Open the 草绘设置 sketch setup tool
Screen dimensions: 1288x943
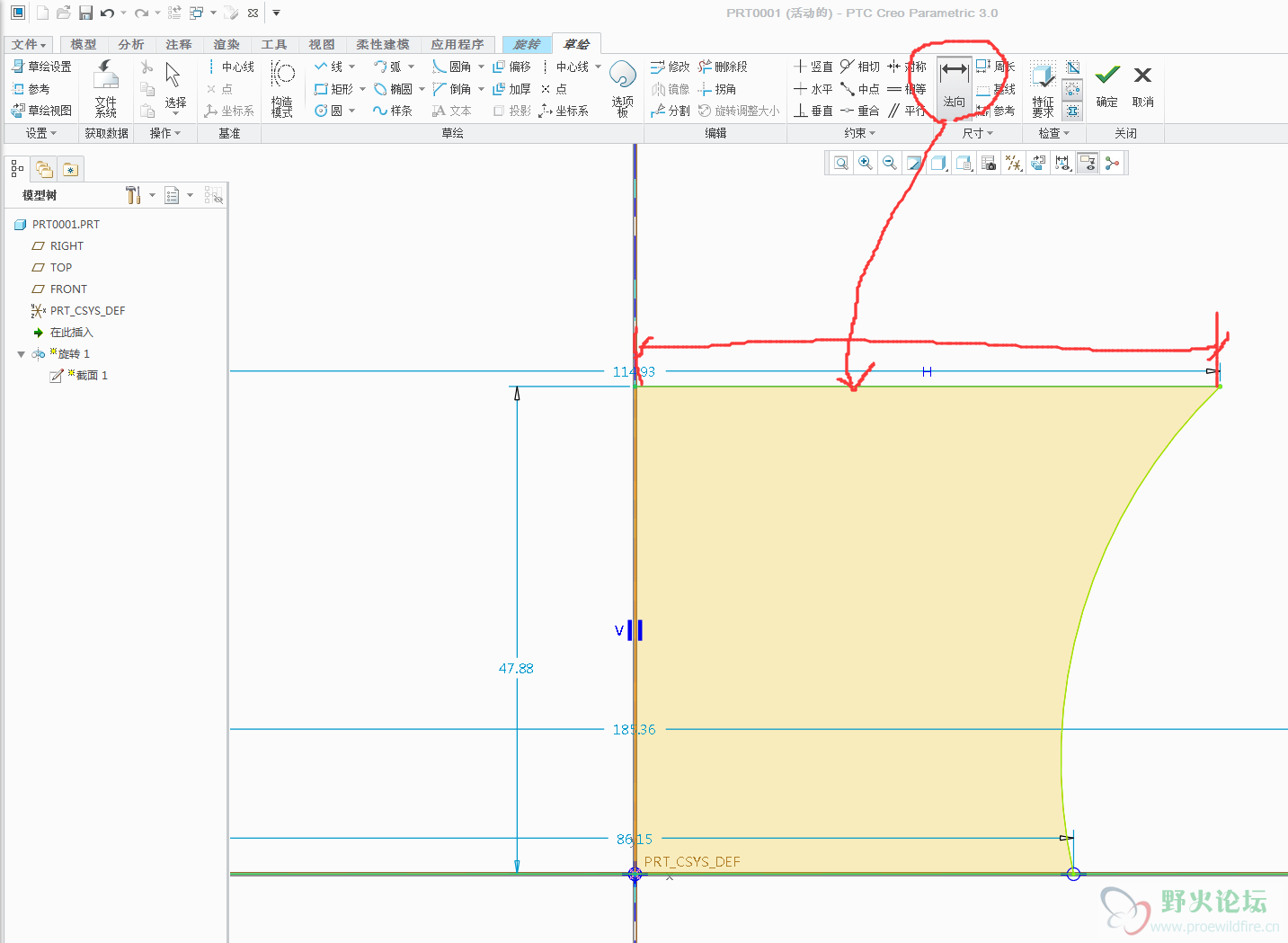pyautogui.click(x=41, y=67)
